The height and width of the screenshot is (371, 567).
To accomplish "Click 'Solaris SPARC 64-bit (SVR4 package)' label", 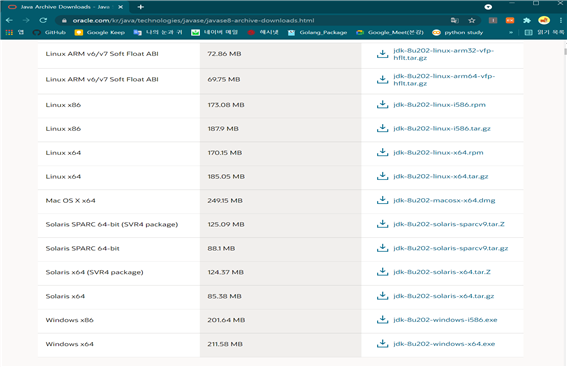I will pos(112,224).
